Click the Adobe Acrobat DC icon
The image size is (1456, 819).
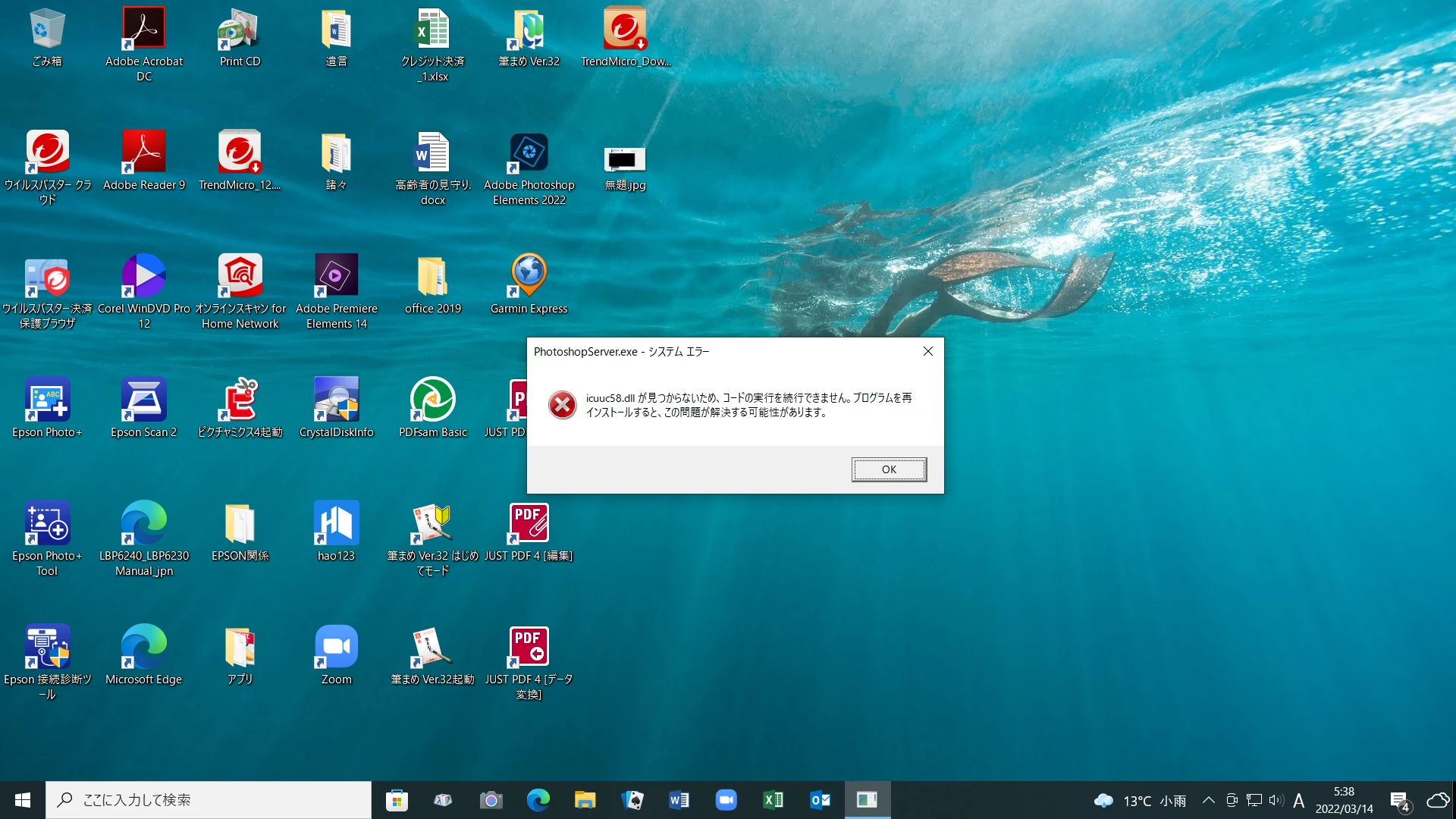coord(143,29)
